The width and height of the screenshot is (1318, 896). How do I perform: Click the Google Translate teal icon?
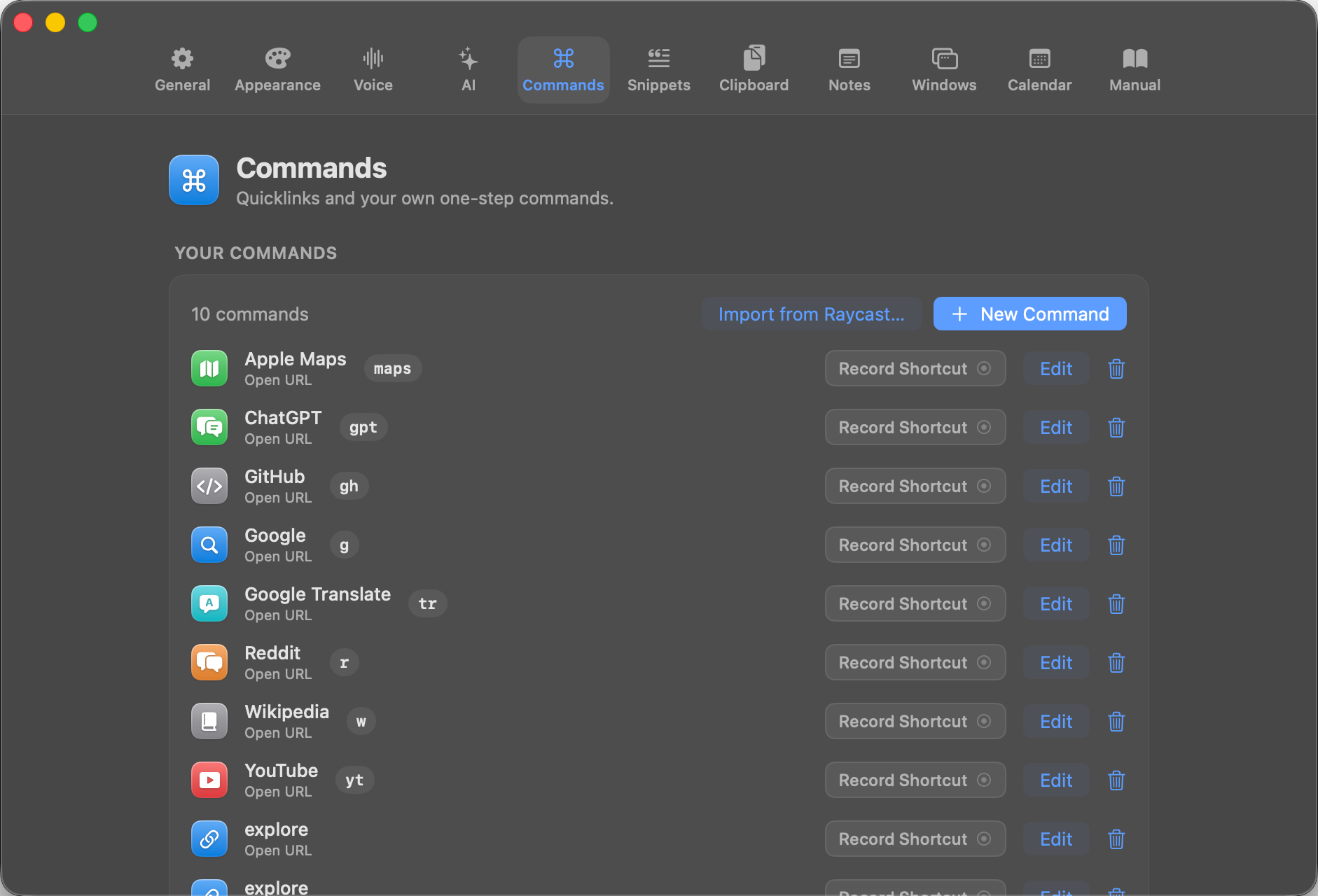pos(209,604)
